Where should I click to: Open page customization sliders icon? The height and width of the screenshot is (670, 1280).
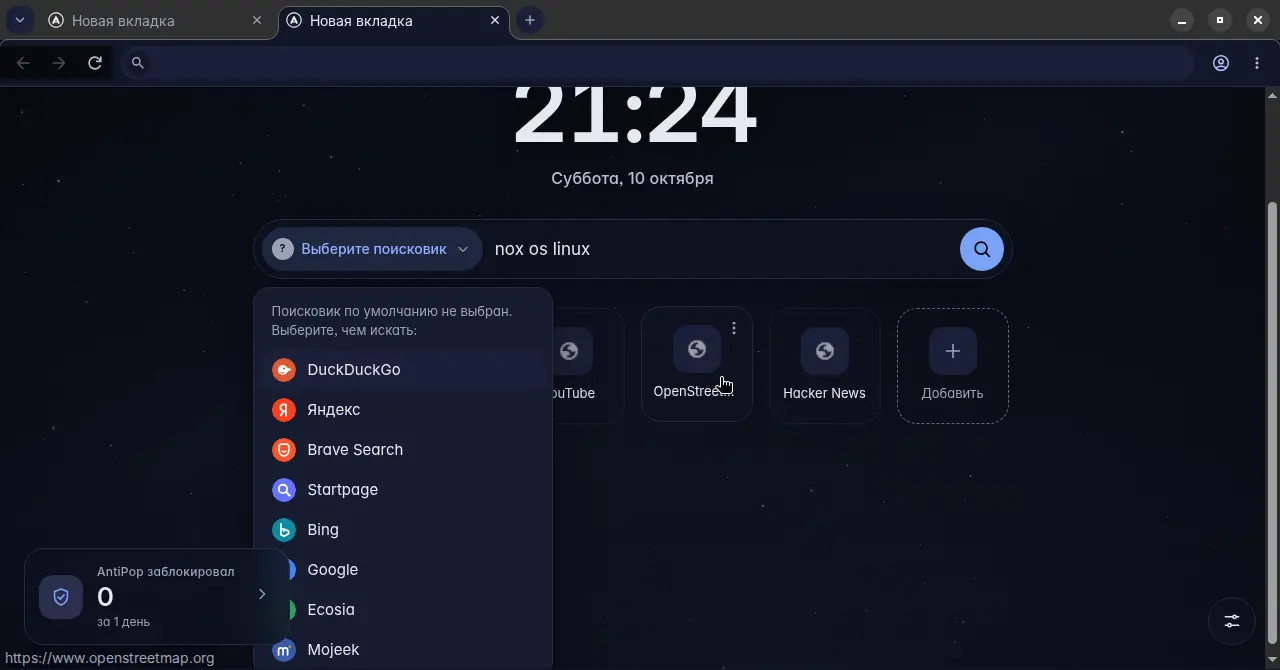(1232, 620)
